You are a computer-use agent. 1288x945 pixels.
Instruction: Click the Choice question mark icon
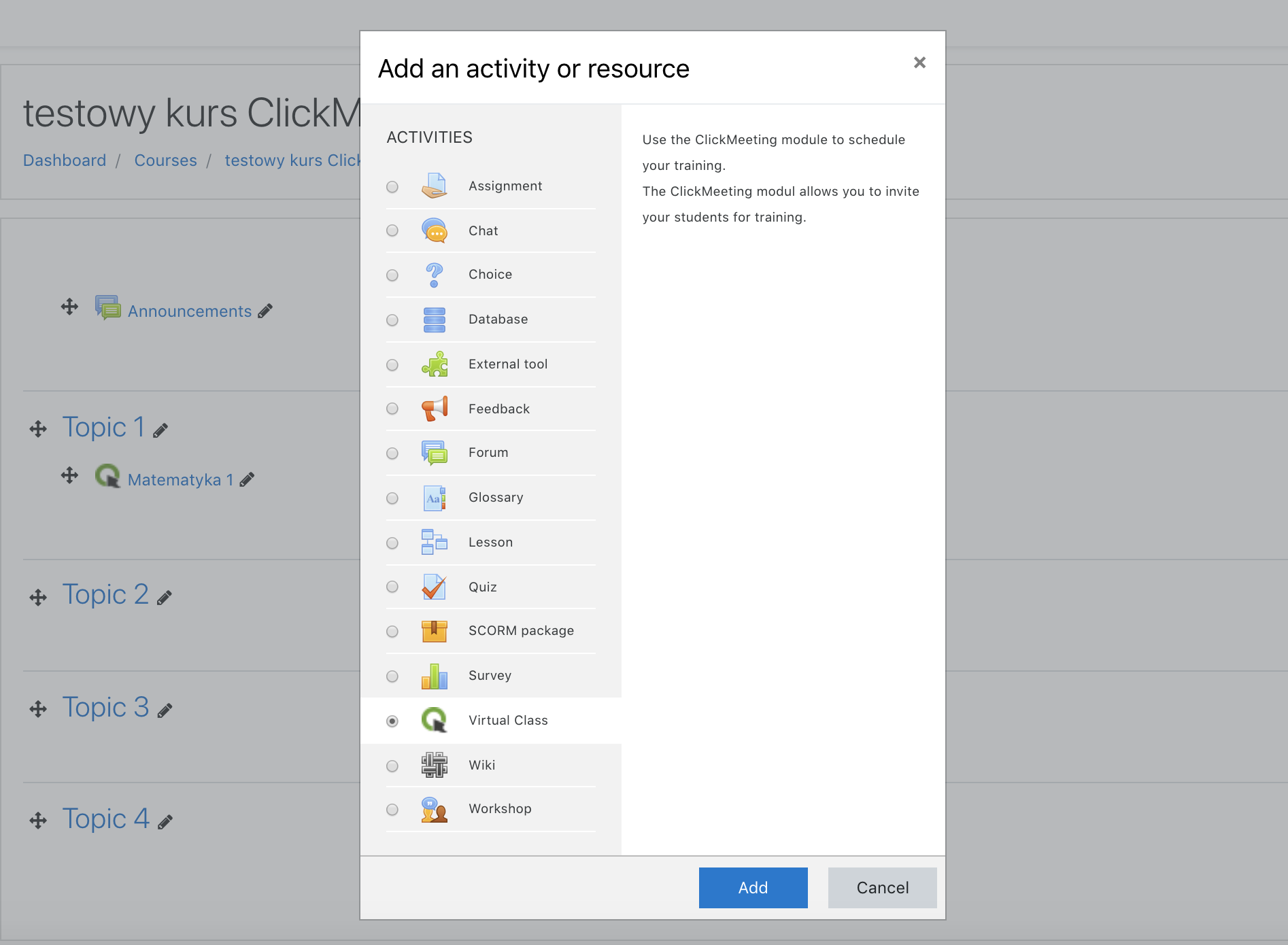click(x=434, y=275)
